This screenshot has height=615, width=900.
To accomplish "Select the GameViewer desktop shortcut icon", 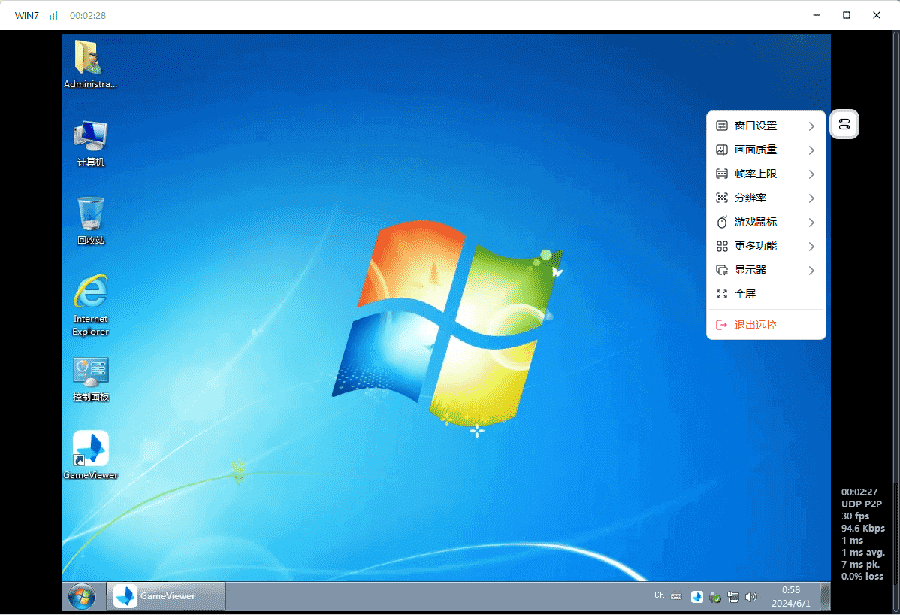I will [91, 455].
